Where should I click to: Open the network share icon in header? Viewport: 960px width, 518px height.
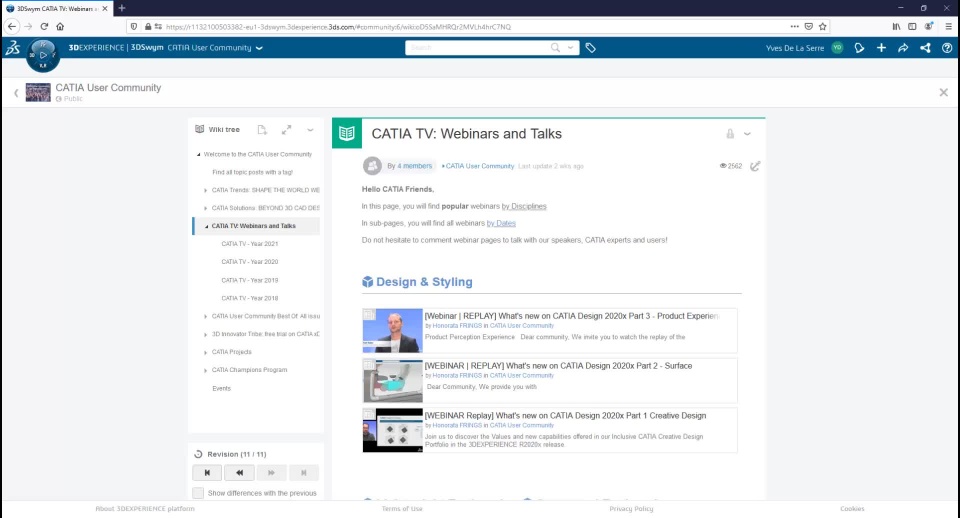point(925,48)
